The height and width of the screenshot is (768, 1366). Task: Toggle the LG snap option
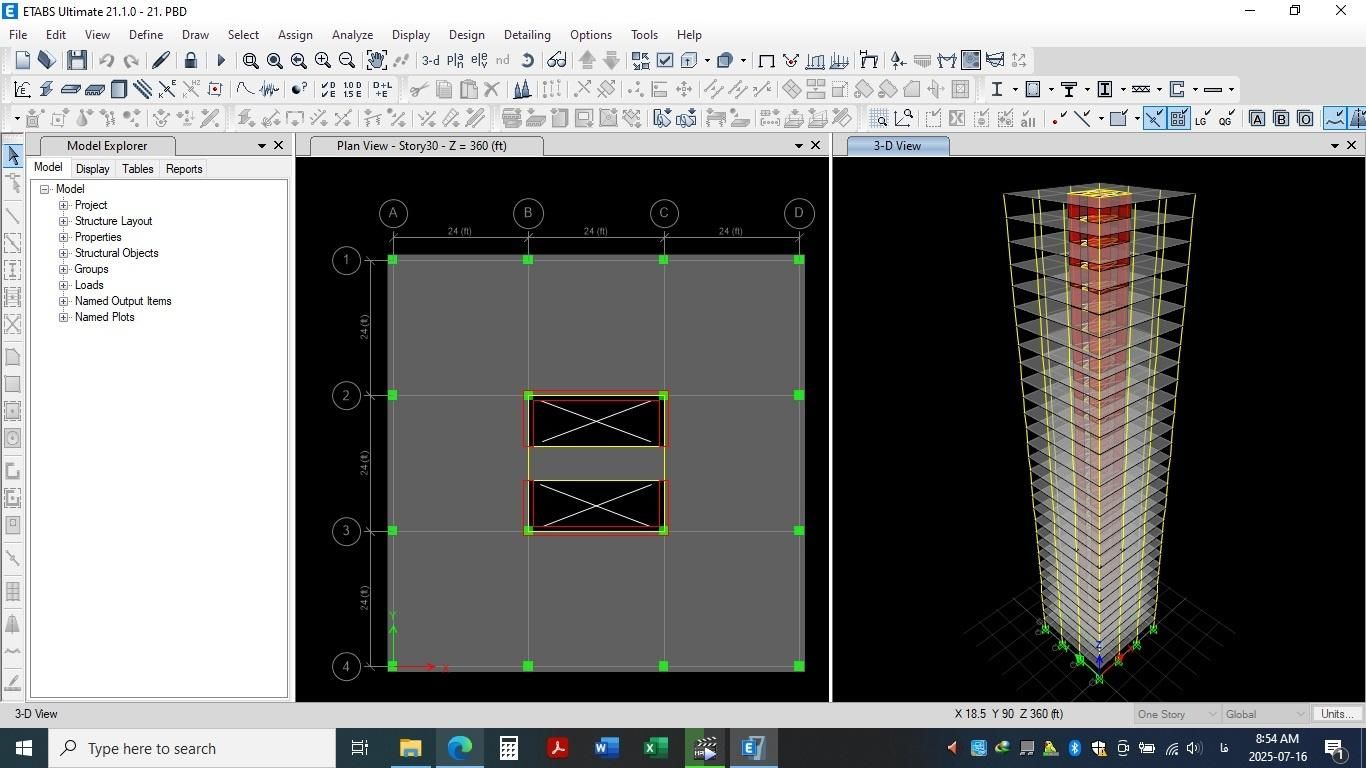pyautogui.click(x=1201, y=118)
